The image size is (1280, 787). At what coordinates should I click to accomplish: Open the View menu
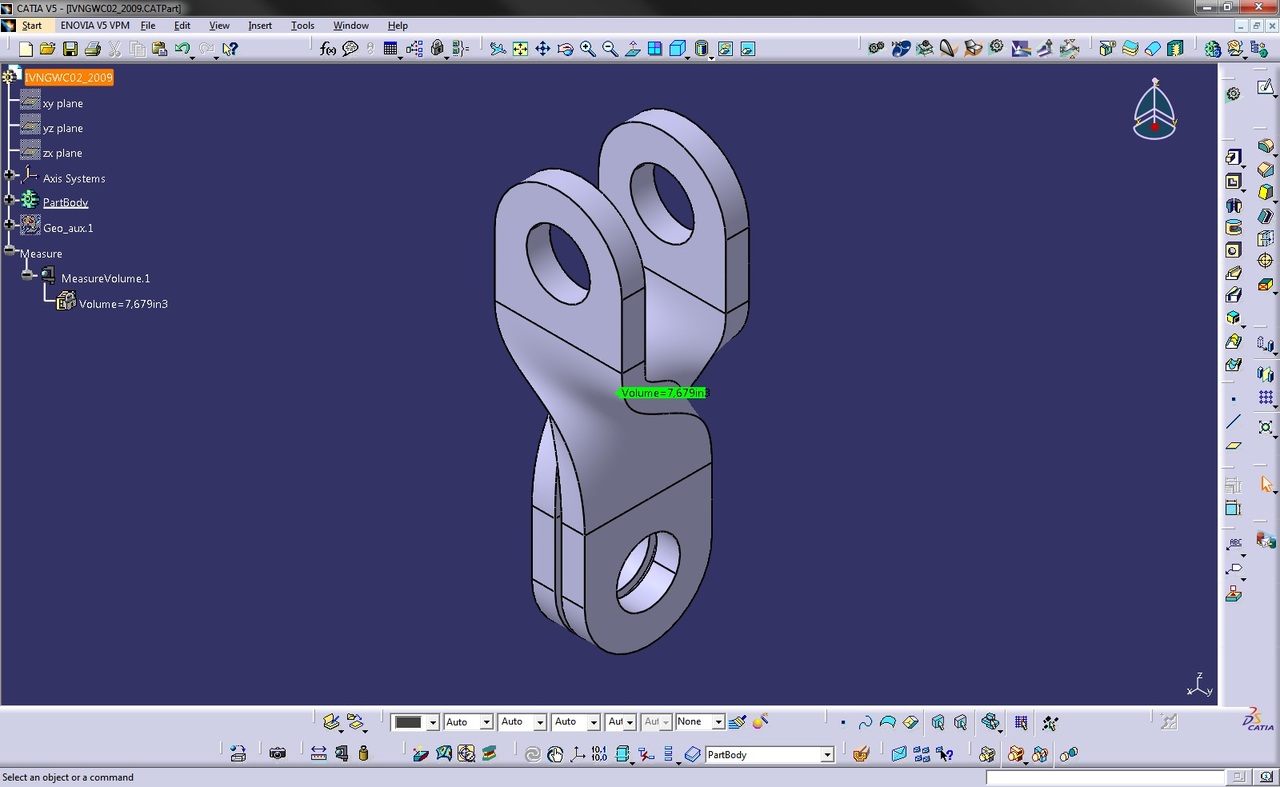tap(219, 25)
